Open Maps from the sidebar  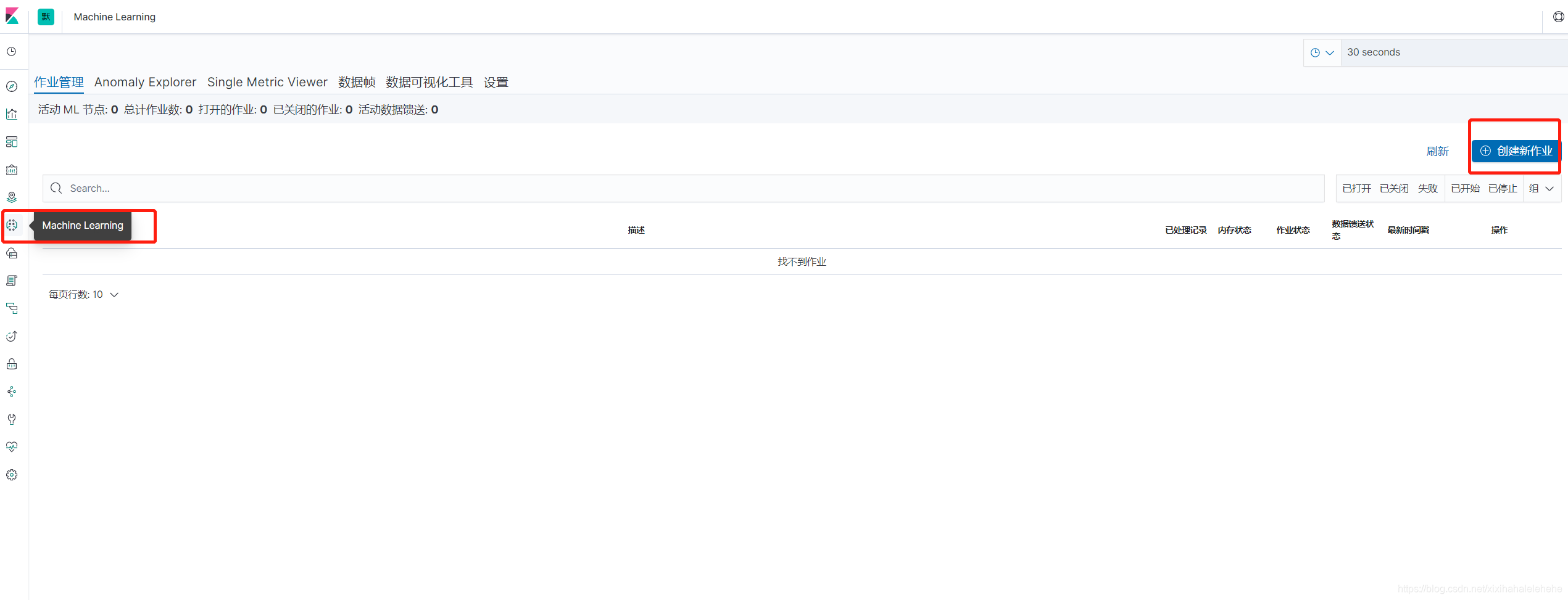pyautogui.click(x=12, y=197)
